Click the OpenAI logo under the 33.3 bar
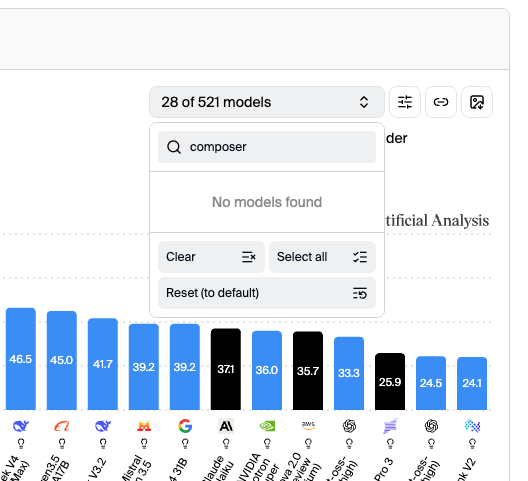The image size is (528, 481). click(349, 426)
